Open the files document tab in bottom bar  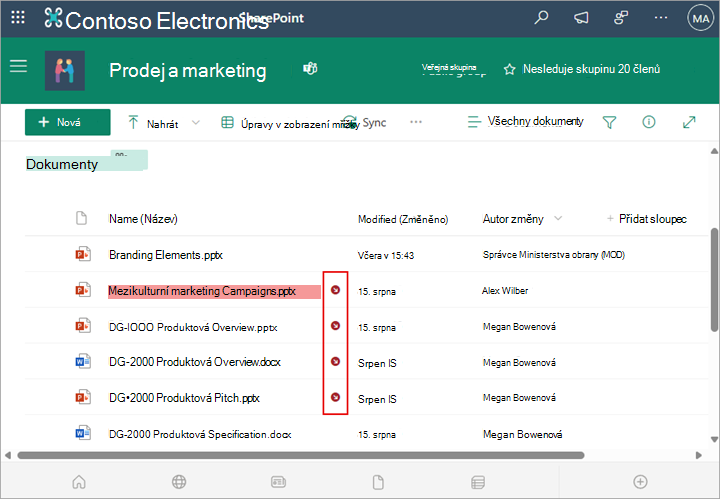(x=378, y=482)
